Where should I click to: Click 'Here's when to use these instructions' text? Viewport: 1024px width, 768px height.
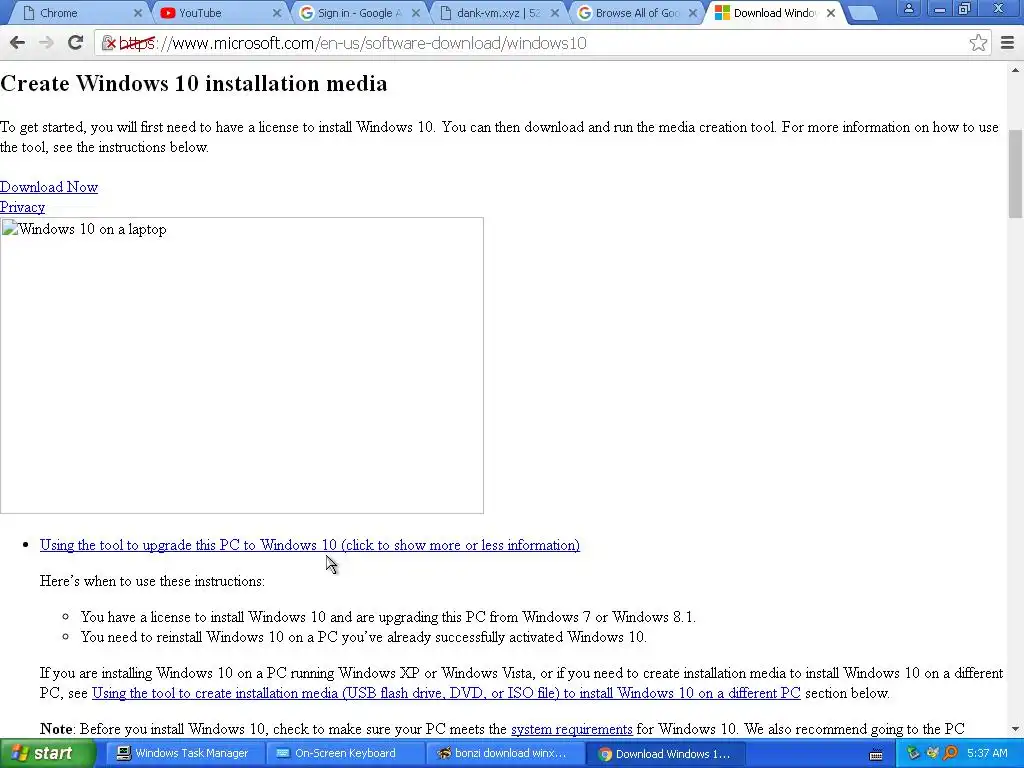tap(152, 581)
